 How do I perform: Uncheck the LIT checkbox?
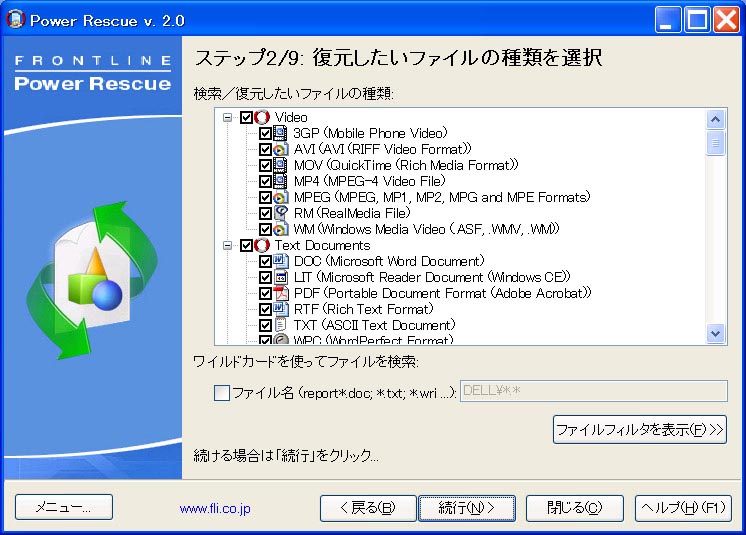tap(265, 277)
